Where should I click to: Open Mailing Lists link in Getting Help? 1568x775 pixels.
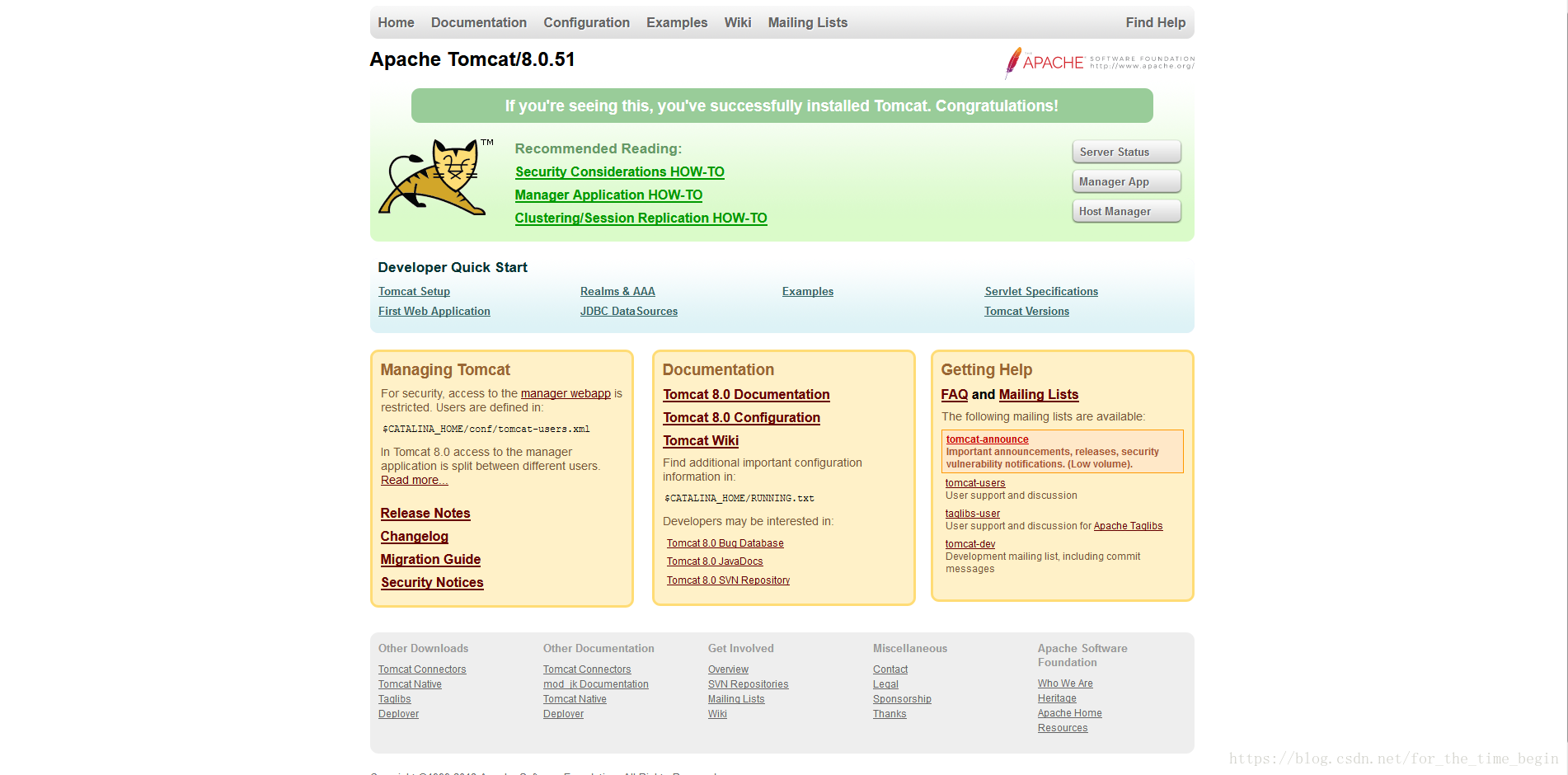[1039, 394]
